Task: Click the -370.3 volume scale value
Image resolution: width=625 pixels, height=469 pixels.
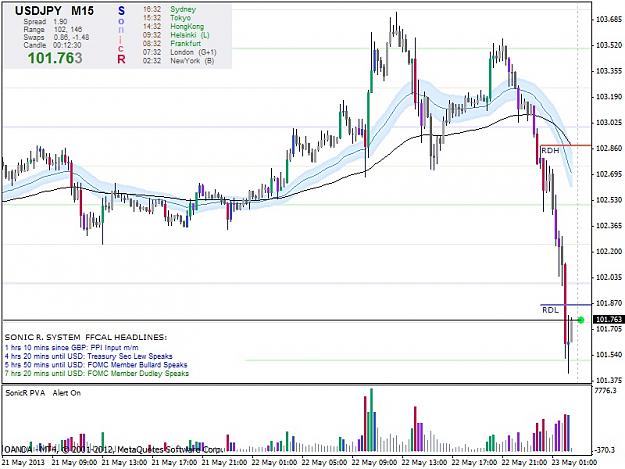Action: click(x=605, y=450)
